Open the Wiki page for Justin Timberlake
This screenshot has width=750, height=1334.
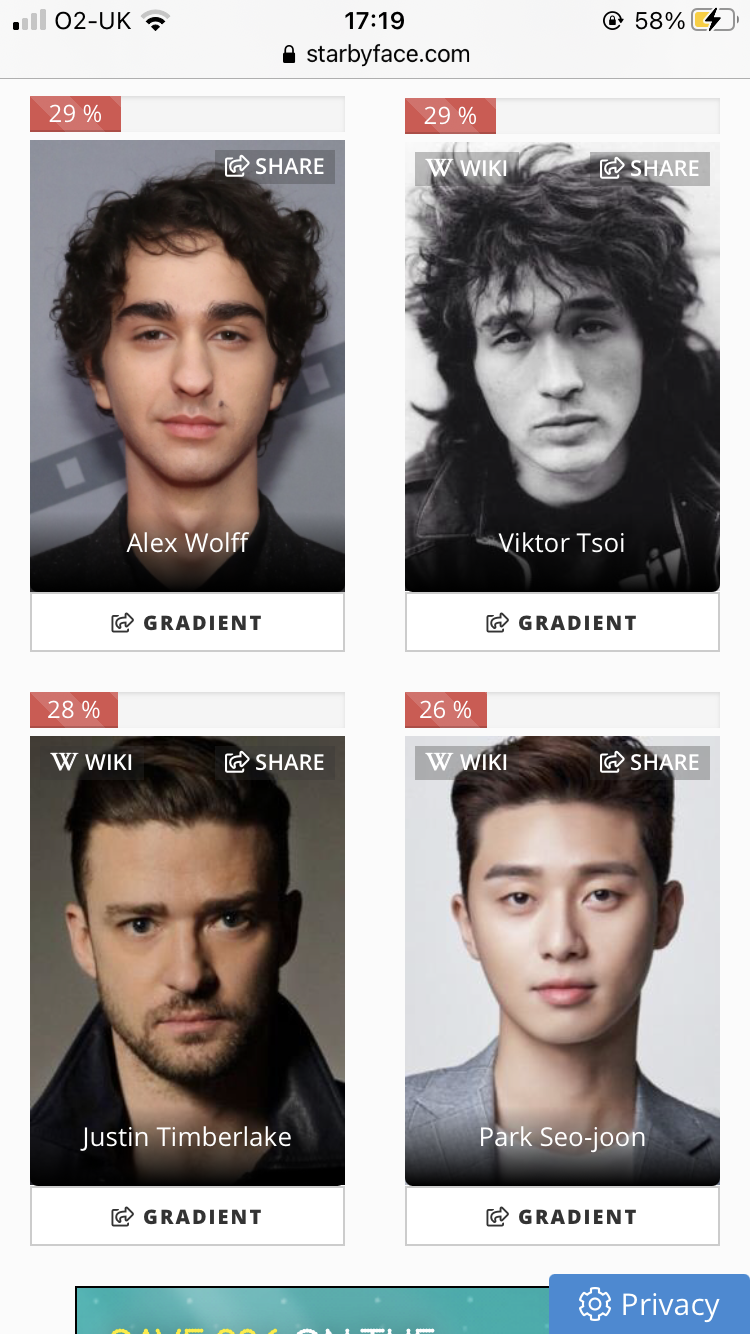tap(92, 762)
